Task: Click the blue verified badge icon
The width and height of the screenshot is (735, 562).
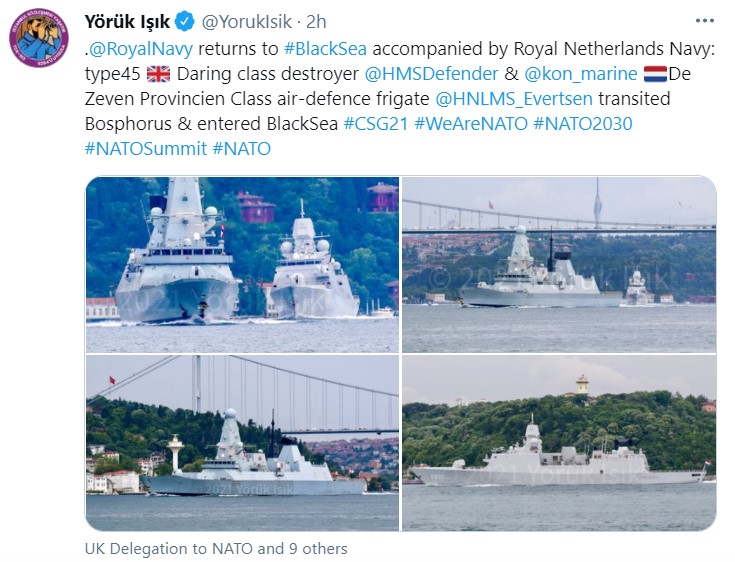Action: click(185, 22)
